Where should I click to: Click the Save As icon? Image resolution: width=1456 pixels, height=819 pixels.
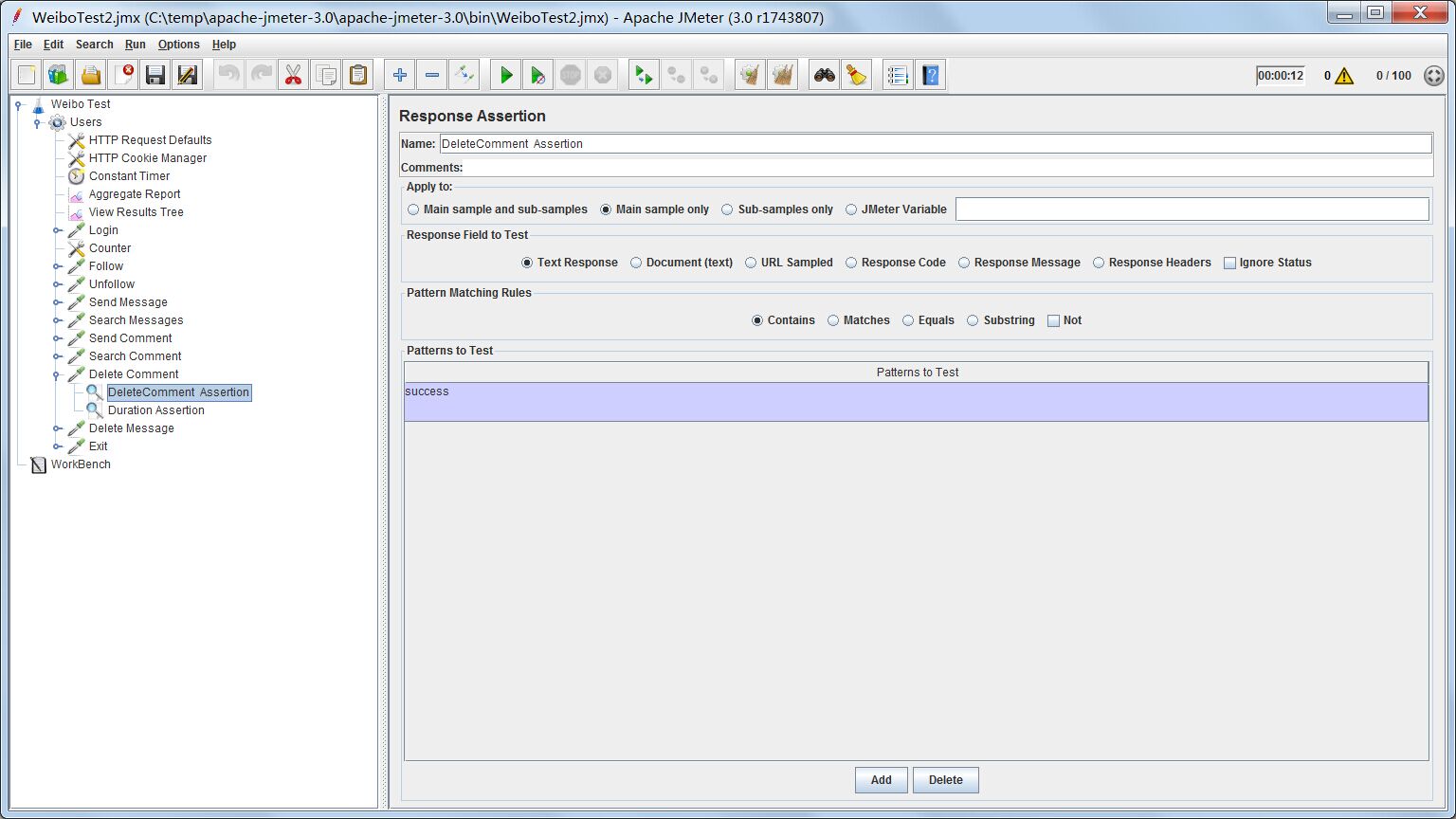(188, 75)
